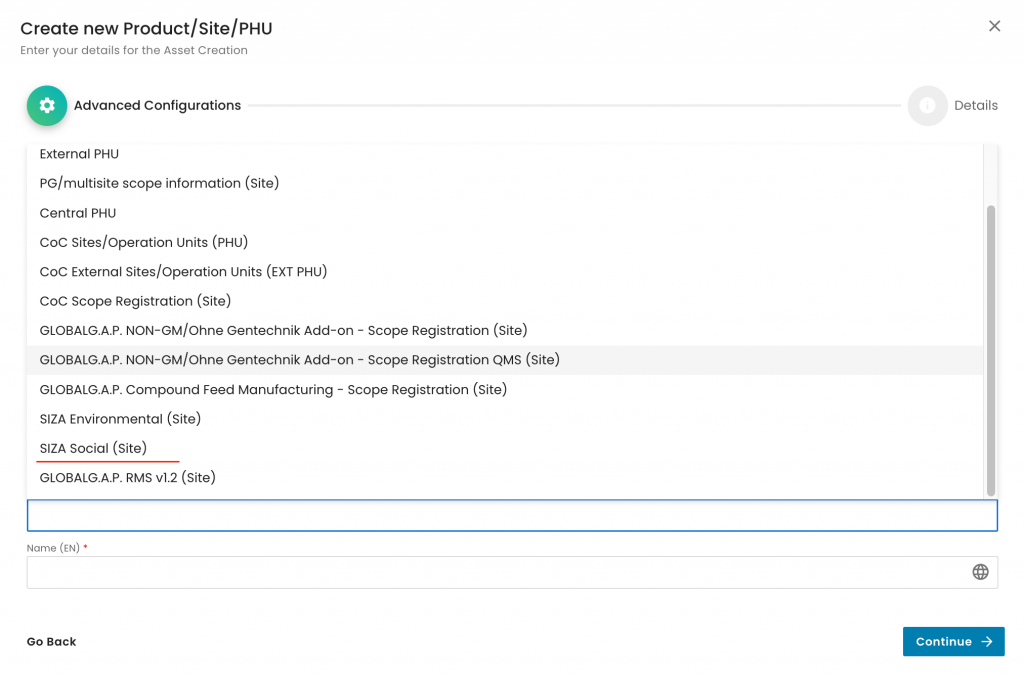Image resolution: width=1024 pixels, height=678 pixels.
Task: Click the Details step info icon
Action: coord(927,105)
